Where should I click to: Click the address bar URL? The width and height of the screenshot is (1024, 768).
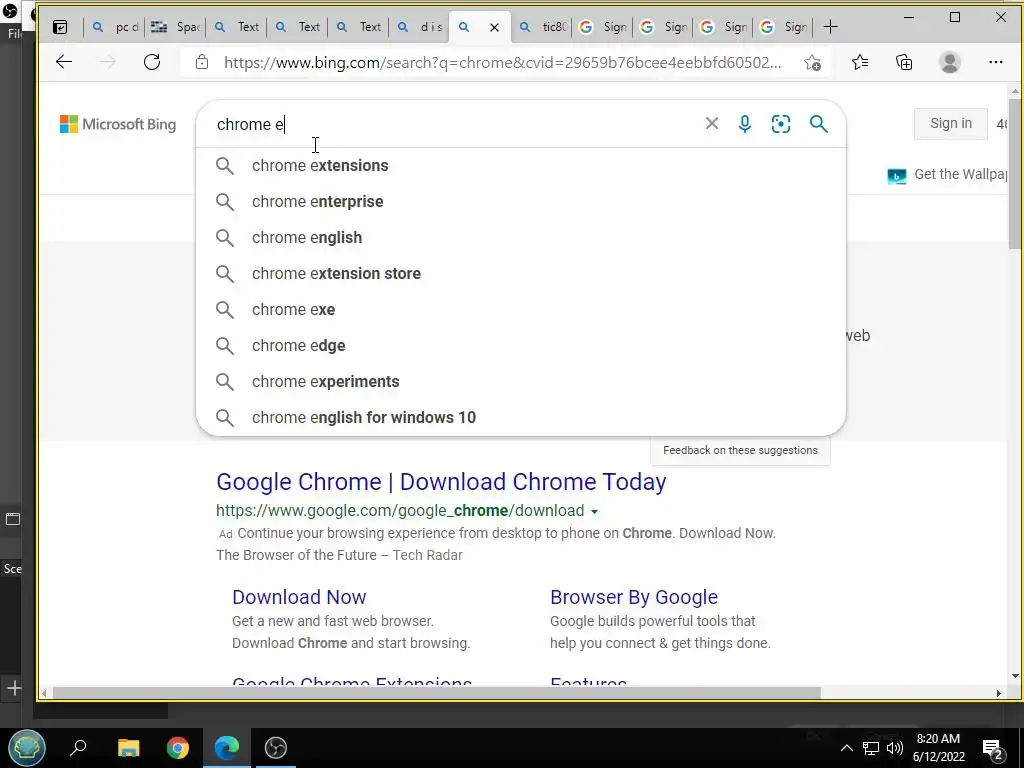coord(502,63)
